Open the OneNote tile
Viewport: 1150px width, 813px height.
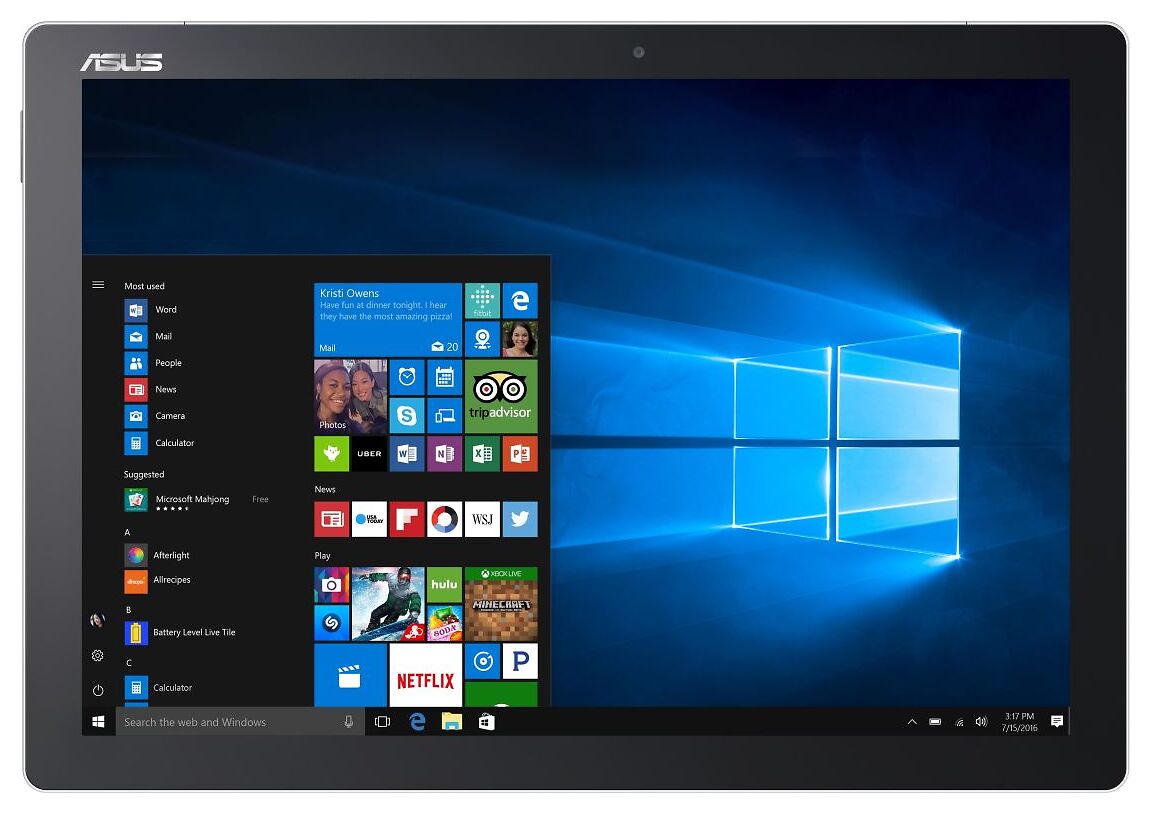[444, 453]
